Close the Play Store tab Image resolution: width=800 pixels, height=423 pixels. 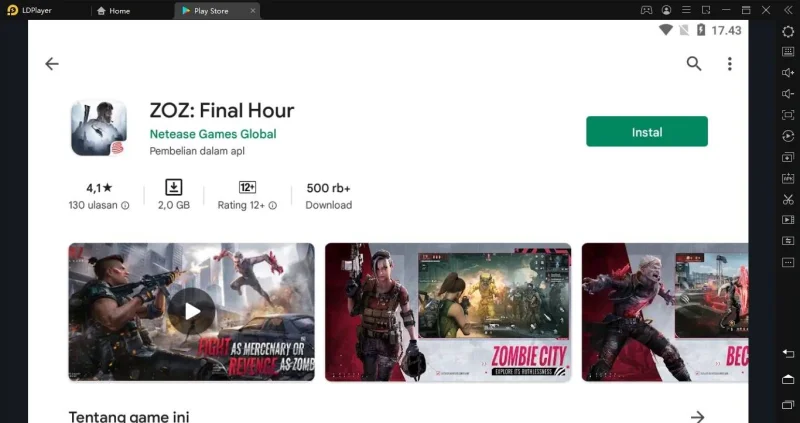point(253,11)
